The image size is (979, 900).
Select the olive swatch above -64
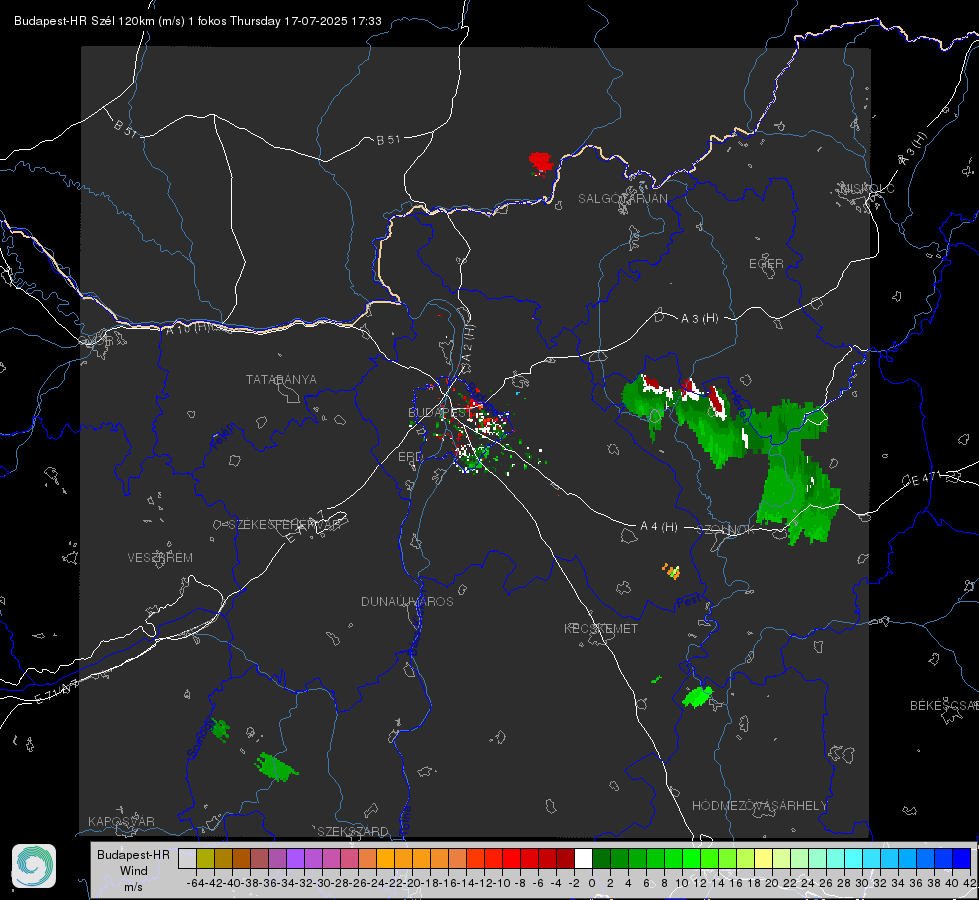coord(205,858)
